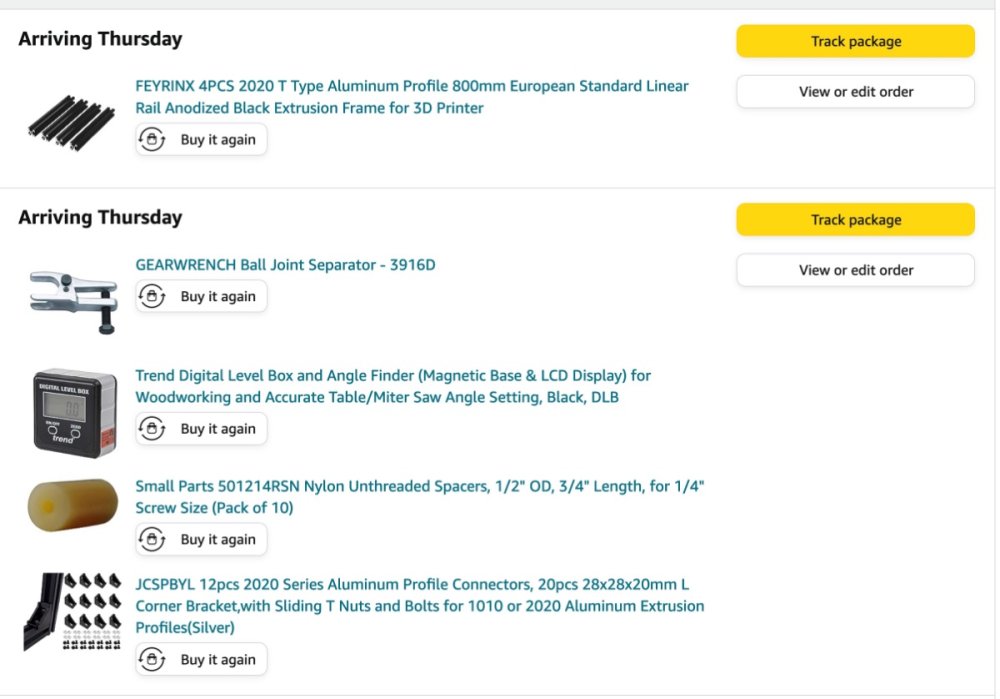Click the reorder icon beside Nylon Spacers
The width and height of the screenshot is (1000, 699).
pos(152,539)
